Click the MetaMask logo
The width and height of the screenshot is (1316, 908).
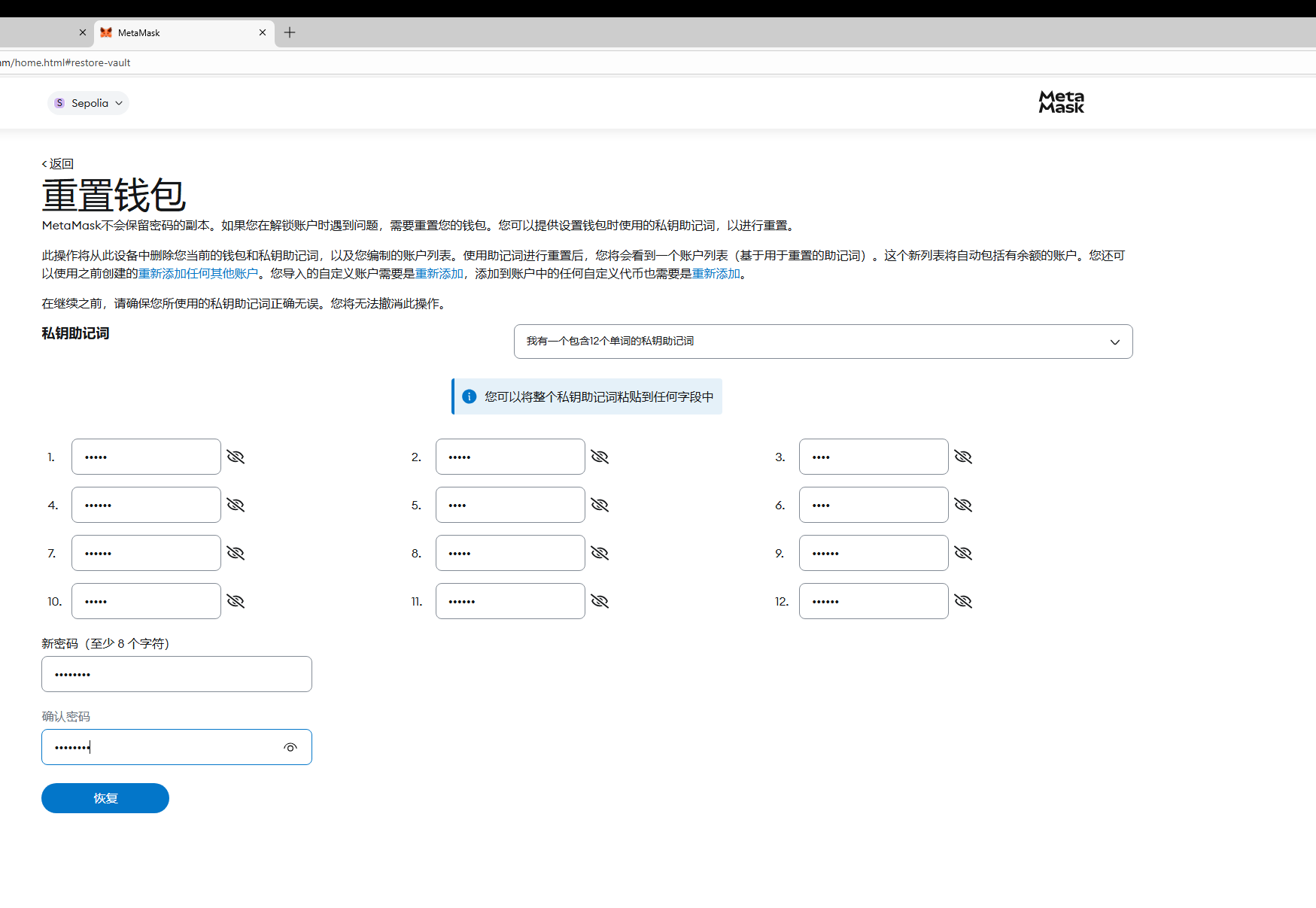click(1061, 102)
